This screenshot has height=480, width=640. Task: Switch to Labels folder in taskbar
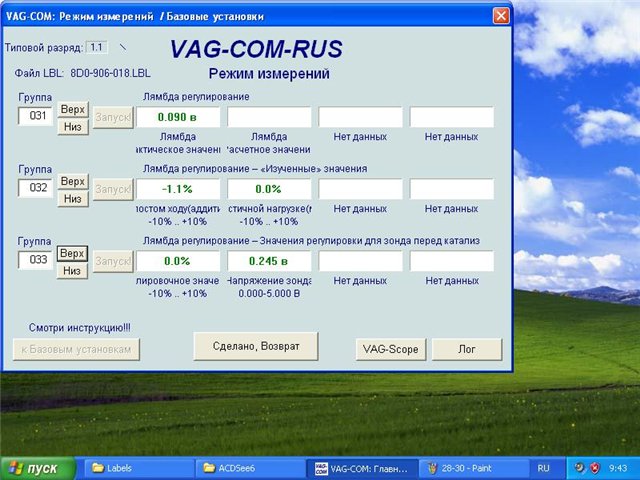click(139, 468)
